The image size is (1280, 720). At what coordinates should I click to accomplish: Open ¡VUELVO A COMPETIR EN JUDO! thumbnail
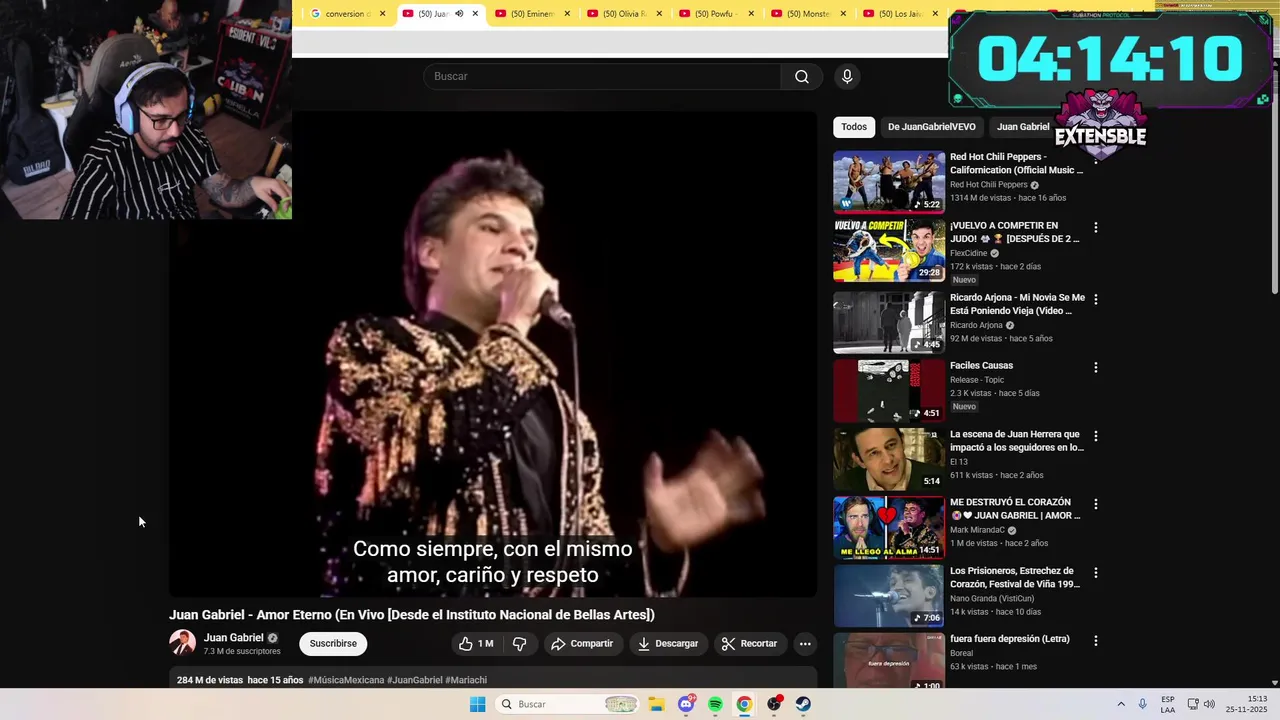(x=889, y=250)
